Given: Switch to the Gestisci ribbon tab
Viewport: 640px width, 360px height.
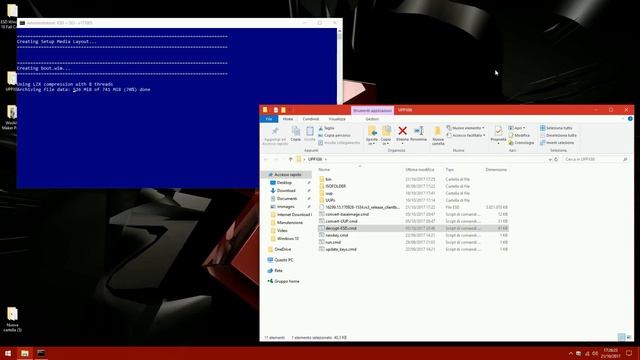Looking at the screenshot, I should pos(372,119).
